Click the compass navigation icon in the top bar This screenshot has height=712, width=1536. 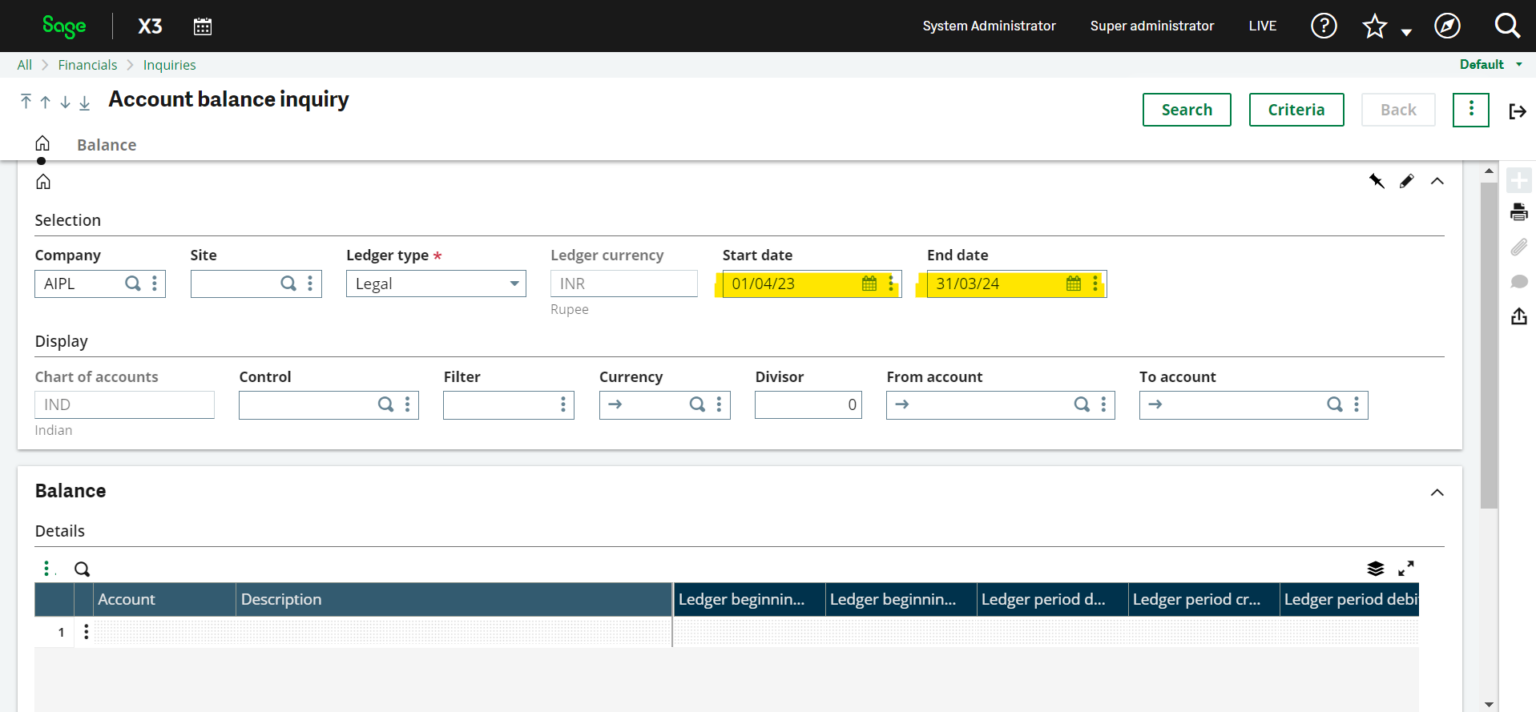1447,25
